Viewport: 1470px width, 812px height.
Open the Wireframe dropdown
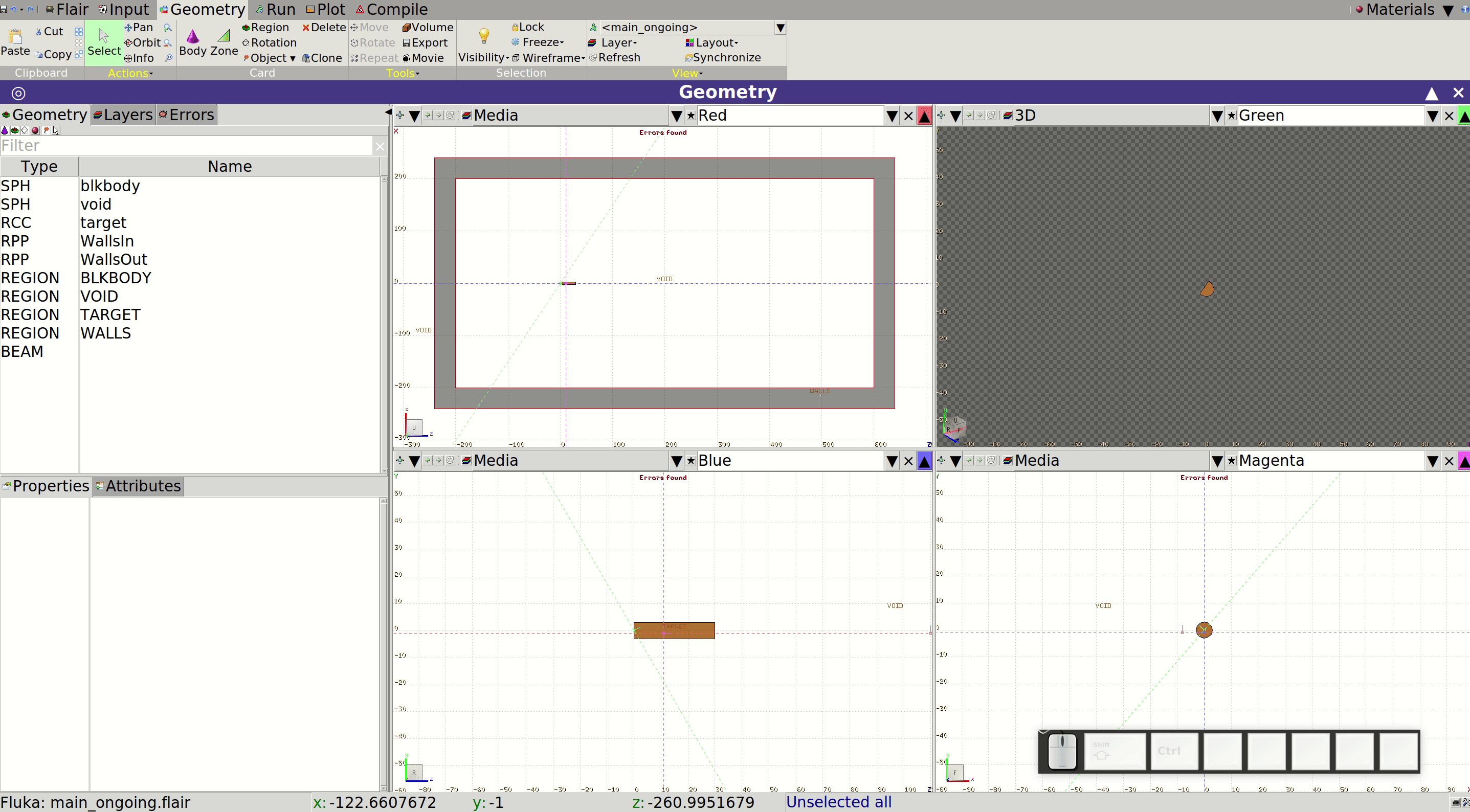point(548,58)
